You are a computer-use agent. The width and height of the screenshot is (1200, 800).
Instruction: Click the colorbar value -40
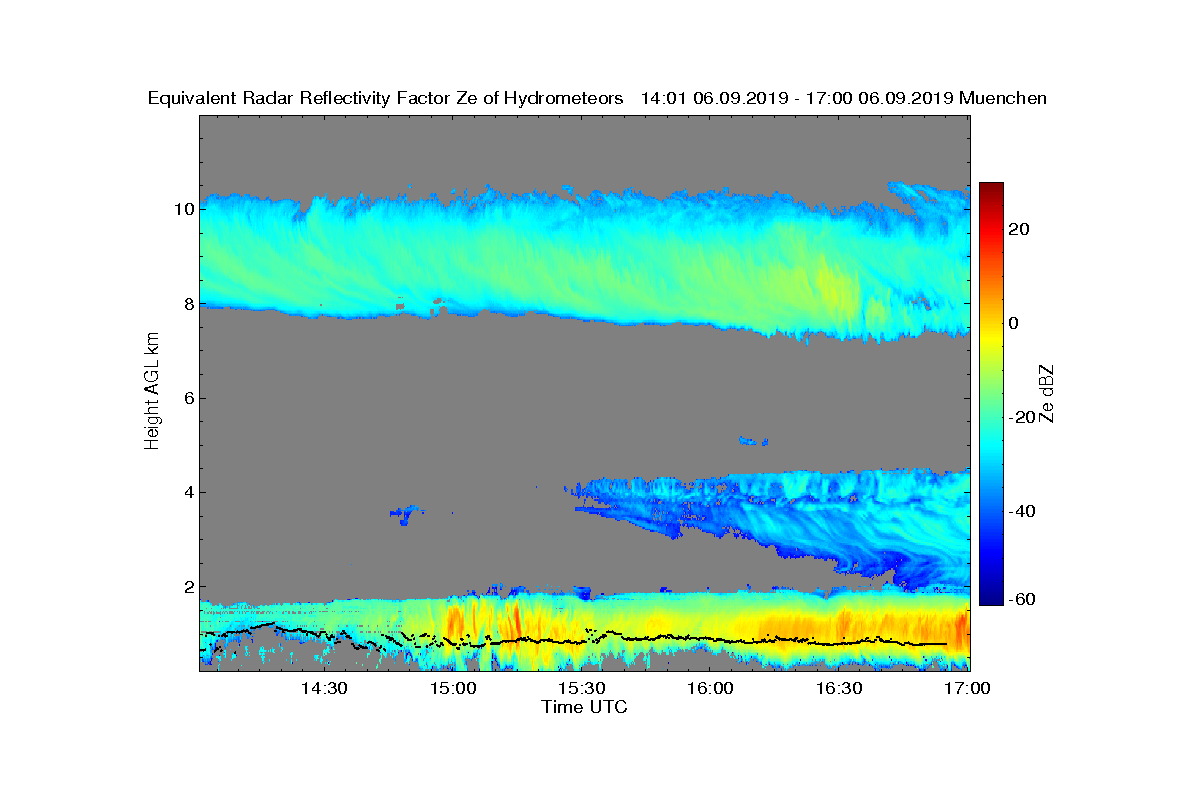[1022, 511]
